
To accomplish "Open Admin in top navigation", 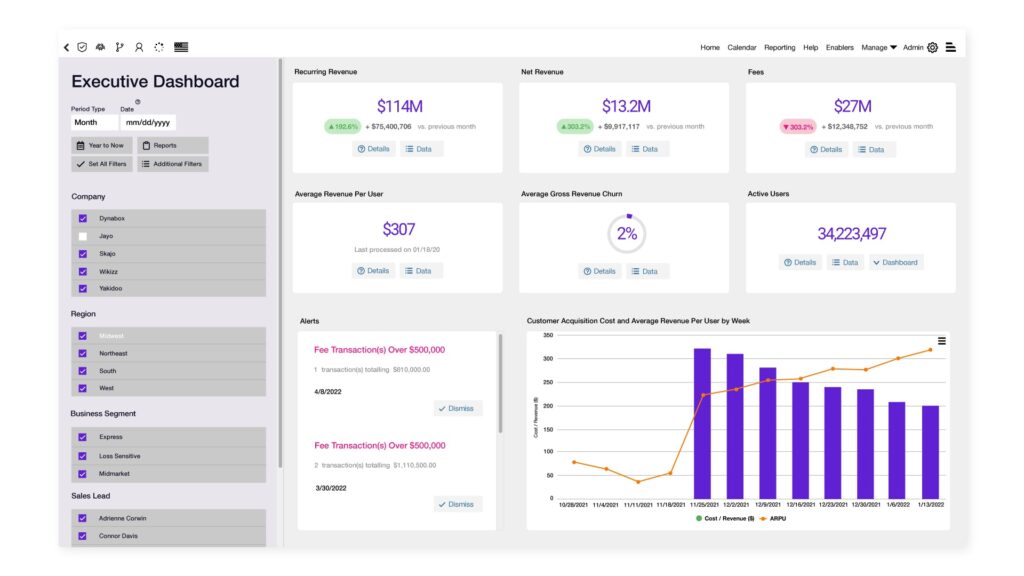I will tap(913, 47).
